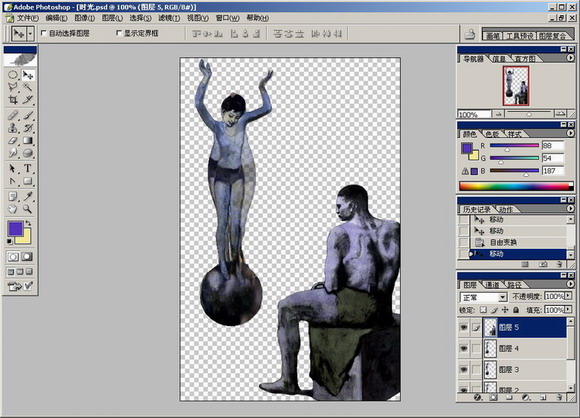Select the Clone Stamp tool
Image resolution: width=580 pixels, height=418 pixels.
[13, 128]
